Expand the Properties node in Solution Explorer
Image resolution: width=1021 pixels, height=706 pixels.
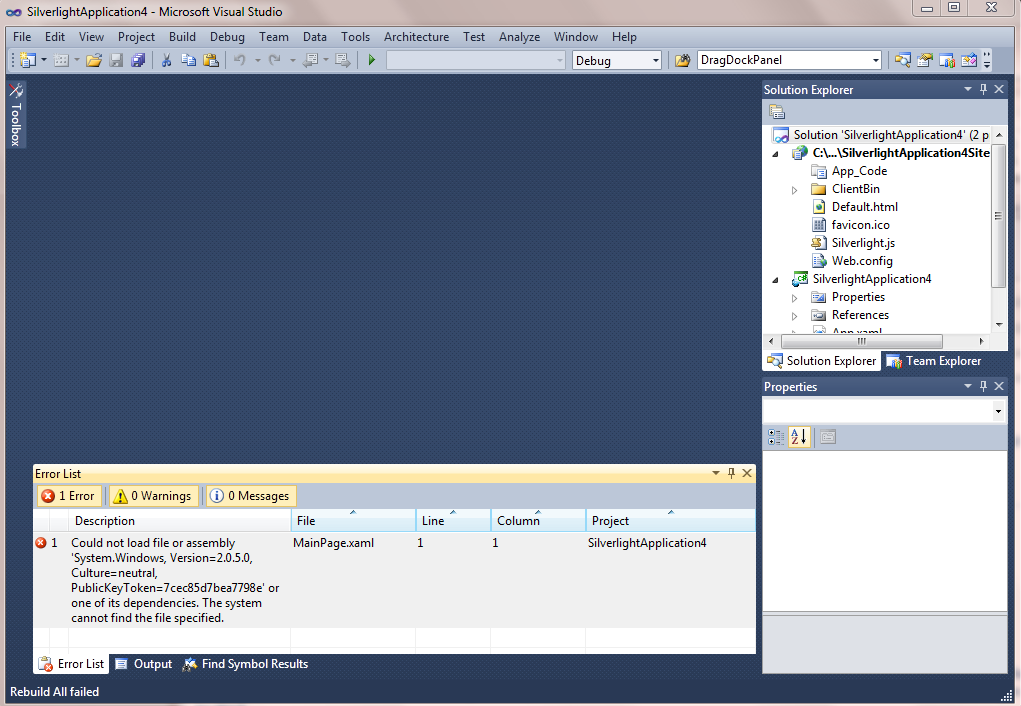coord(794,298)
